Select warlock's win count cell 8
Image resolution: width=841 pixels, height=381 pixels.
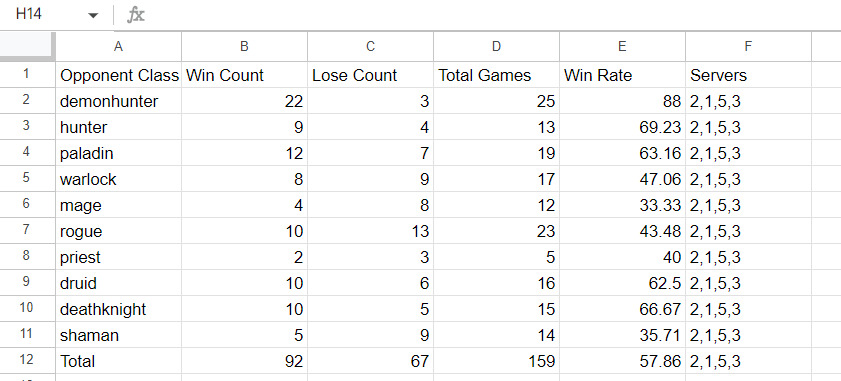coord(245,179)
